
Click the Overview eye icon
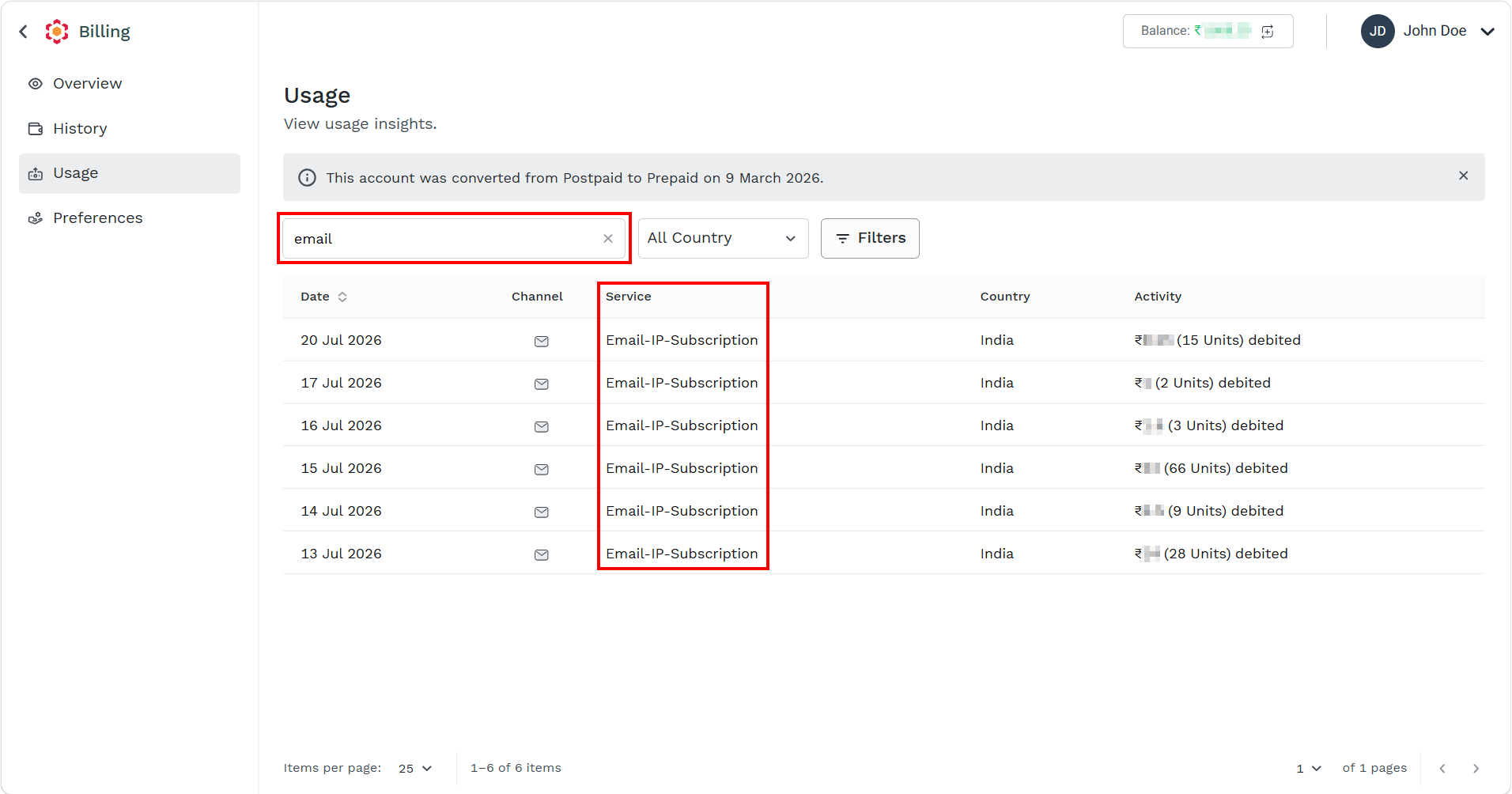pyautogui.click(x=36, y=84)
